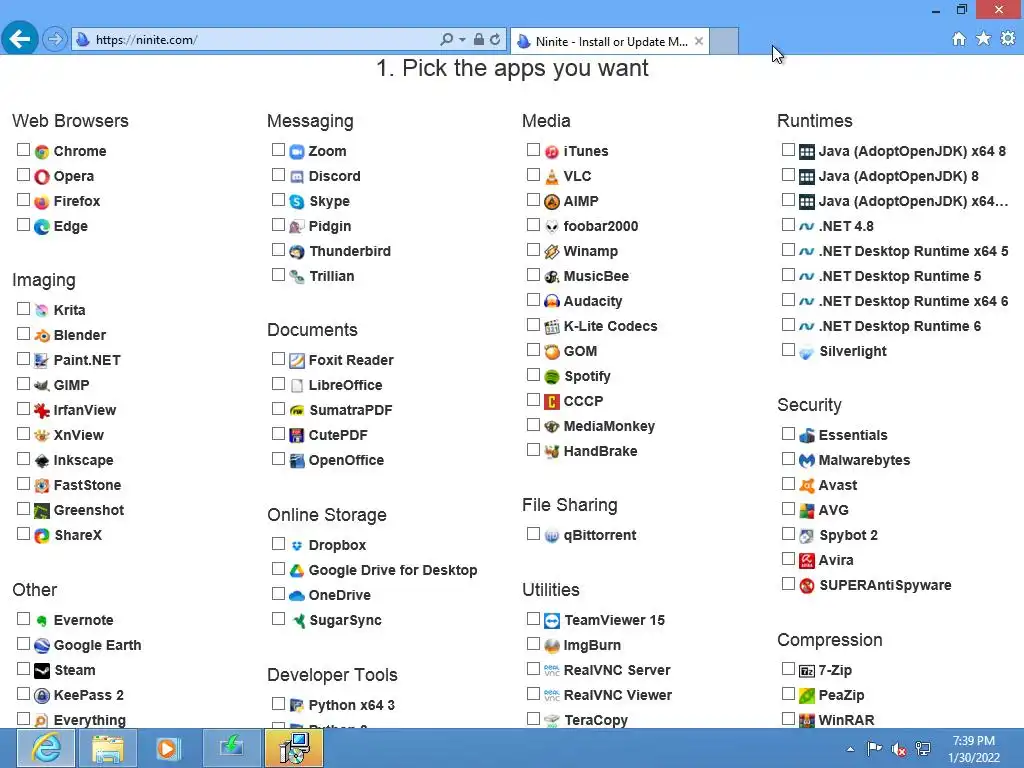Click the iTunes icon

tap(552, 152)
